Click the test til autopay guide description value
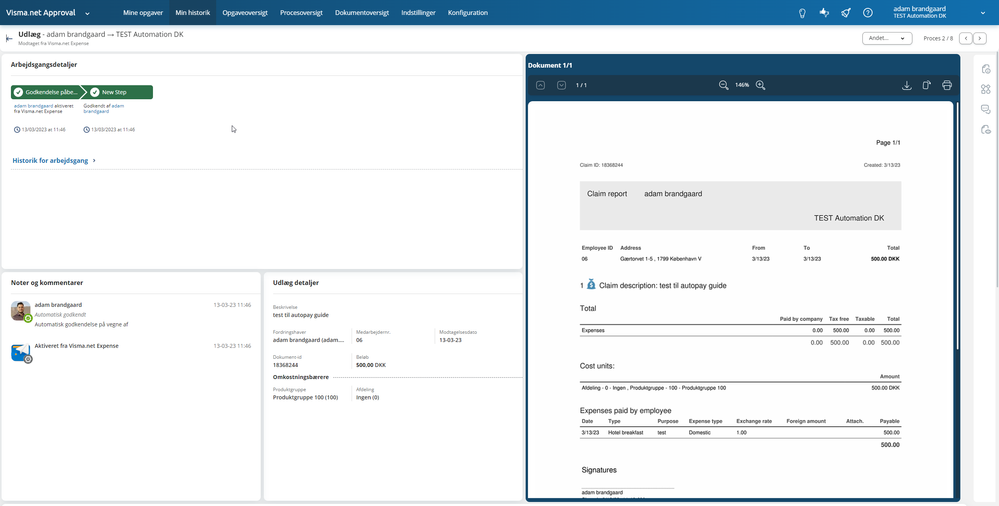The width and height of the screenshot is (999, 506). coord(301,315)
